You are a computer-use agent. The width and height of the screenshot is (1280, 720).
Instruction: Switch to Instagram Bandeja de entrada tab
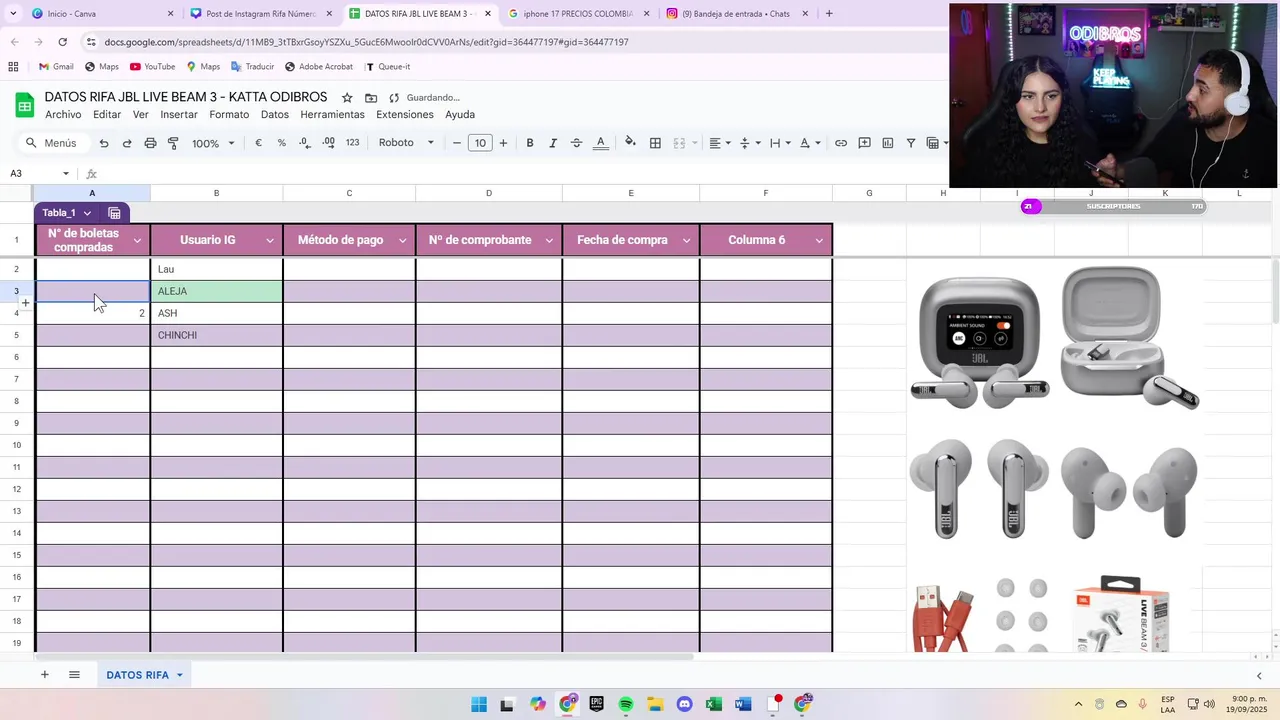click(x=736, y=14)
